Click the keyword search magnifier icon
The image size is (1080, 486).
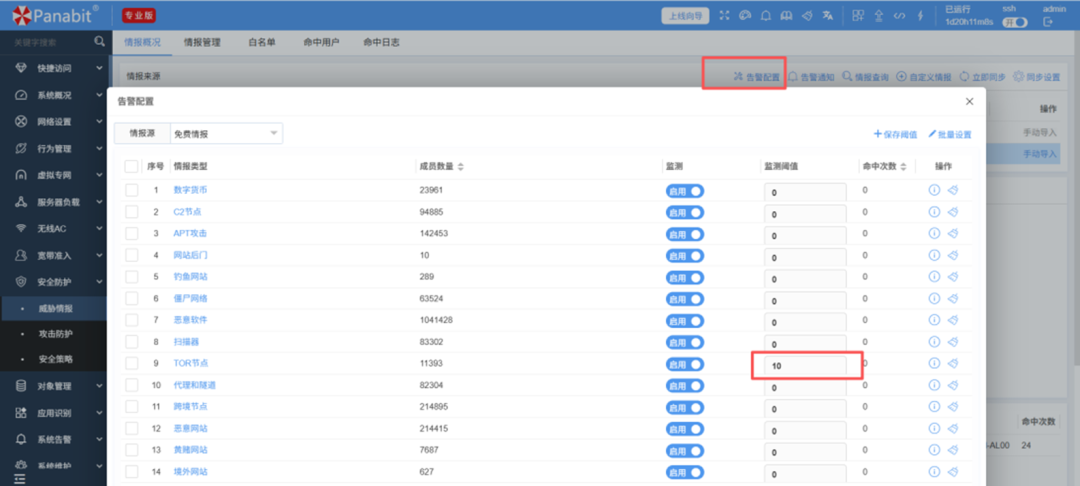point(100,42)
